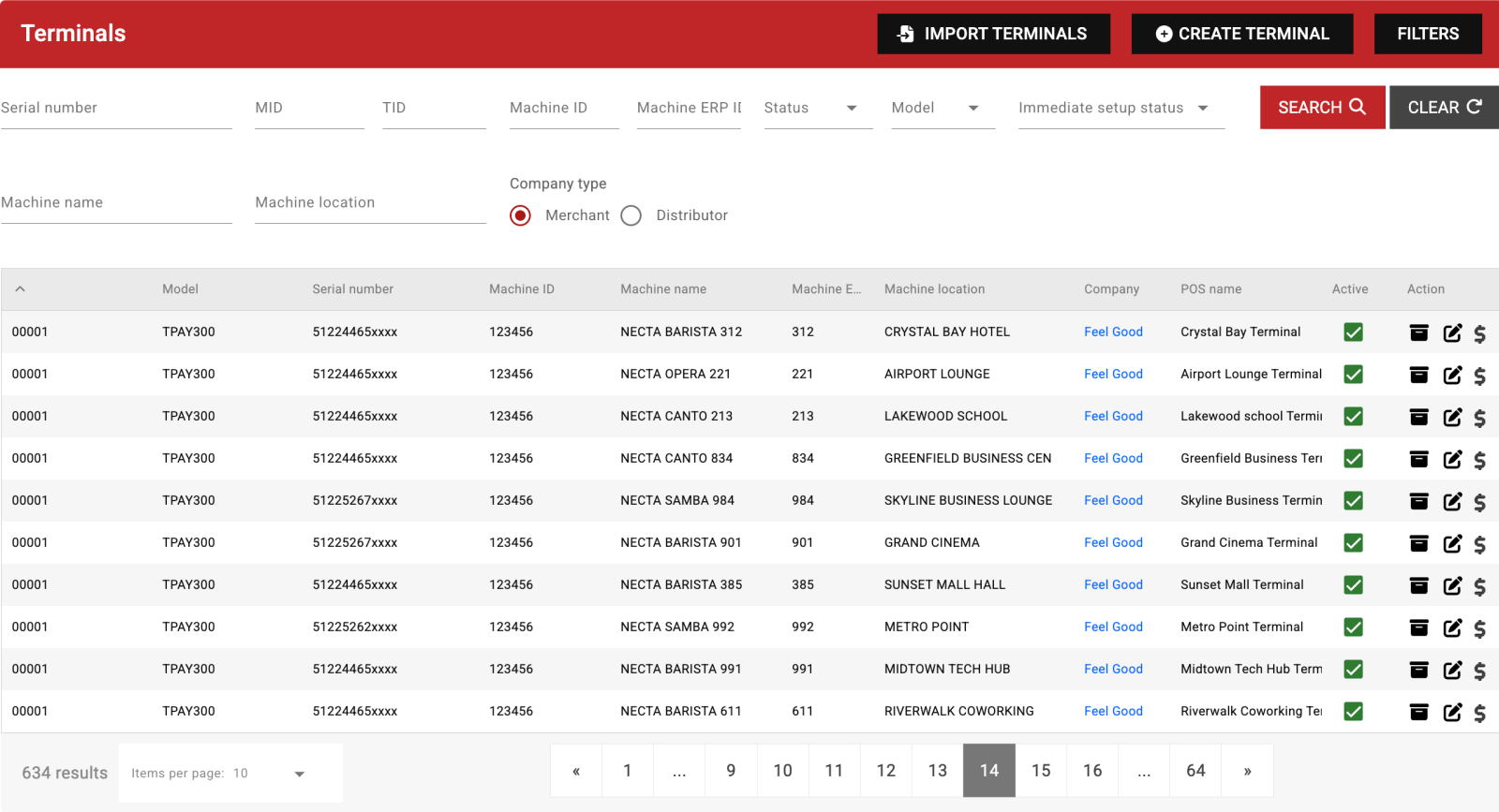Click the CREATE TERMINAL button

1242,34
